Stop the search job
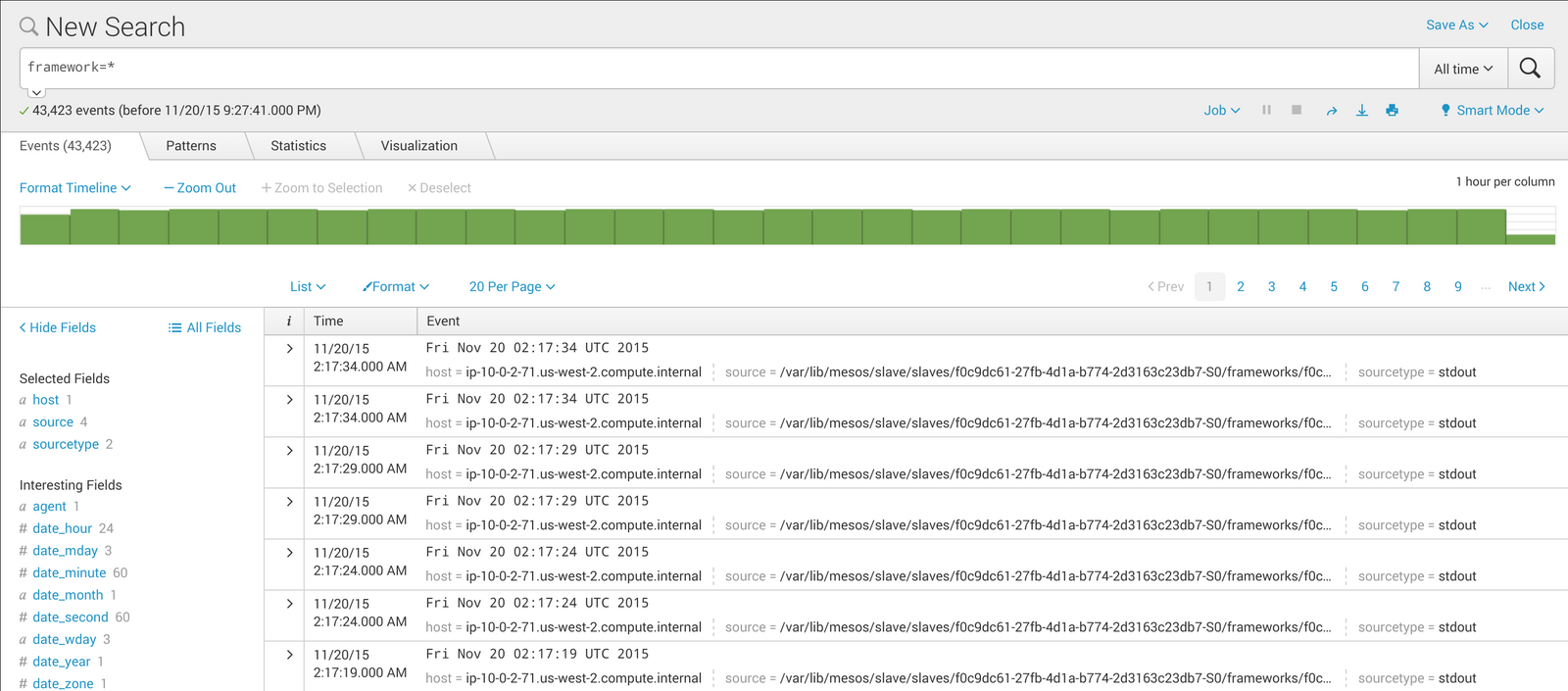The image size is (1568, 691). 1297,110
